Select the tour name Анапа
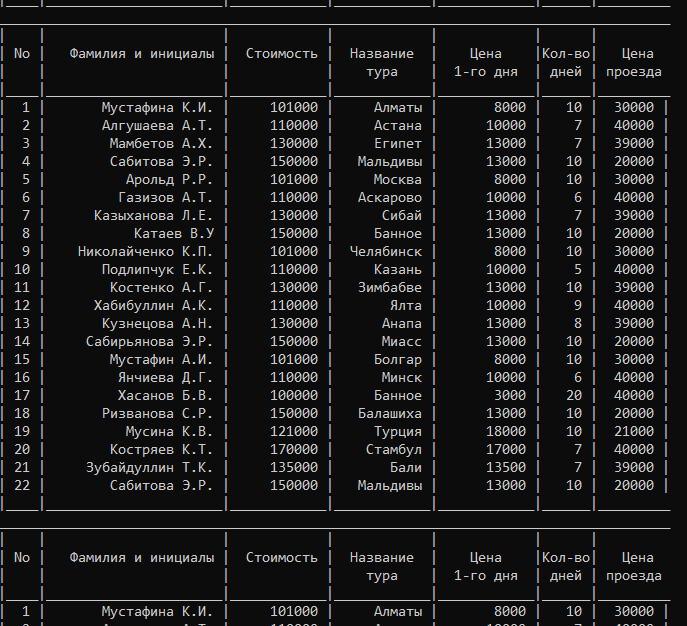The height and width of the screenshot is (626, 687). (x=402, y=323)
